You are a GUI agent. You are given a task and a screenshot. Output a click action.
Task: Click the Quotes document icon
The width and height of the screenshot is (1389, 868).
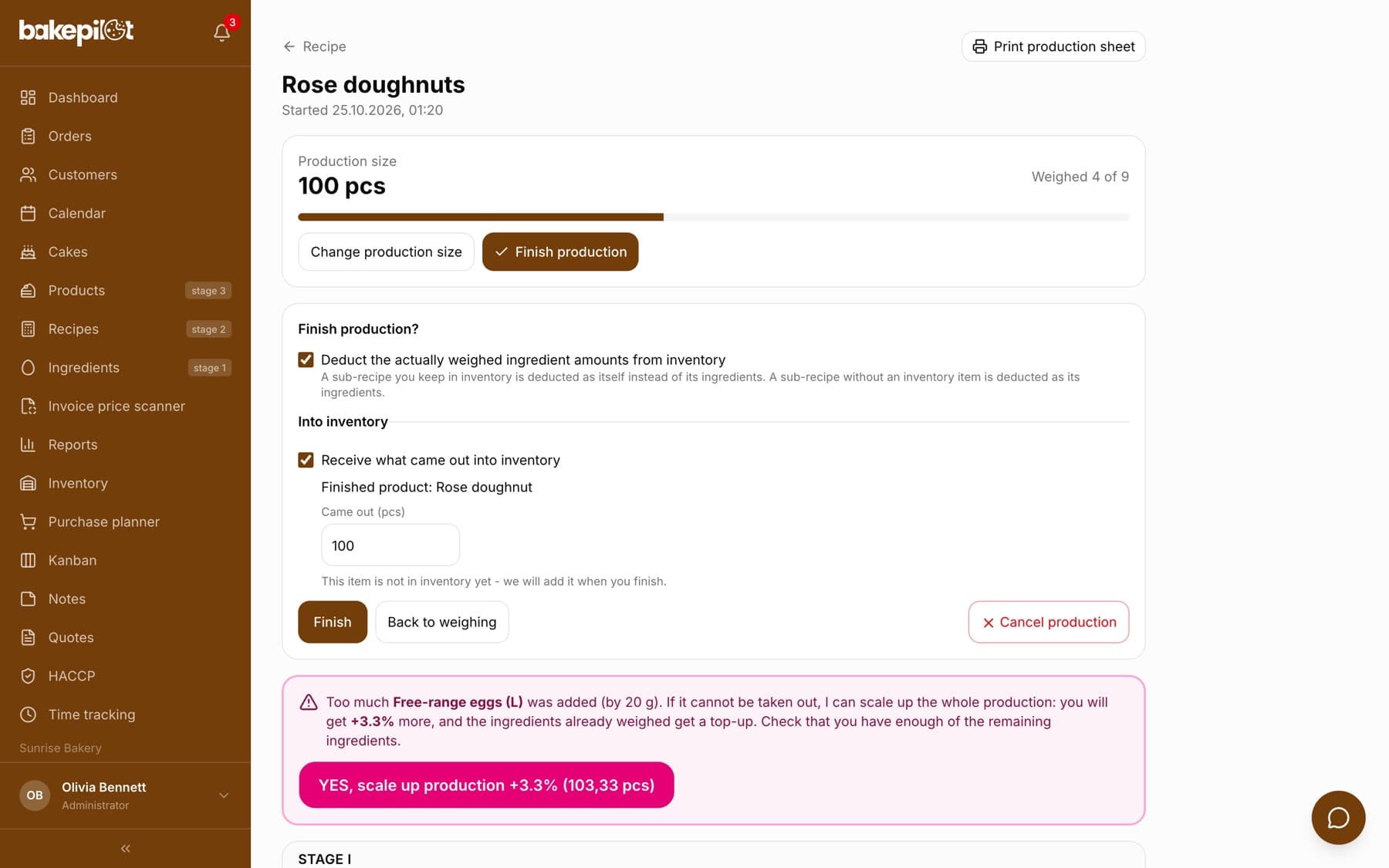coord(28,637)
